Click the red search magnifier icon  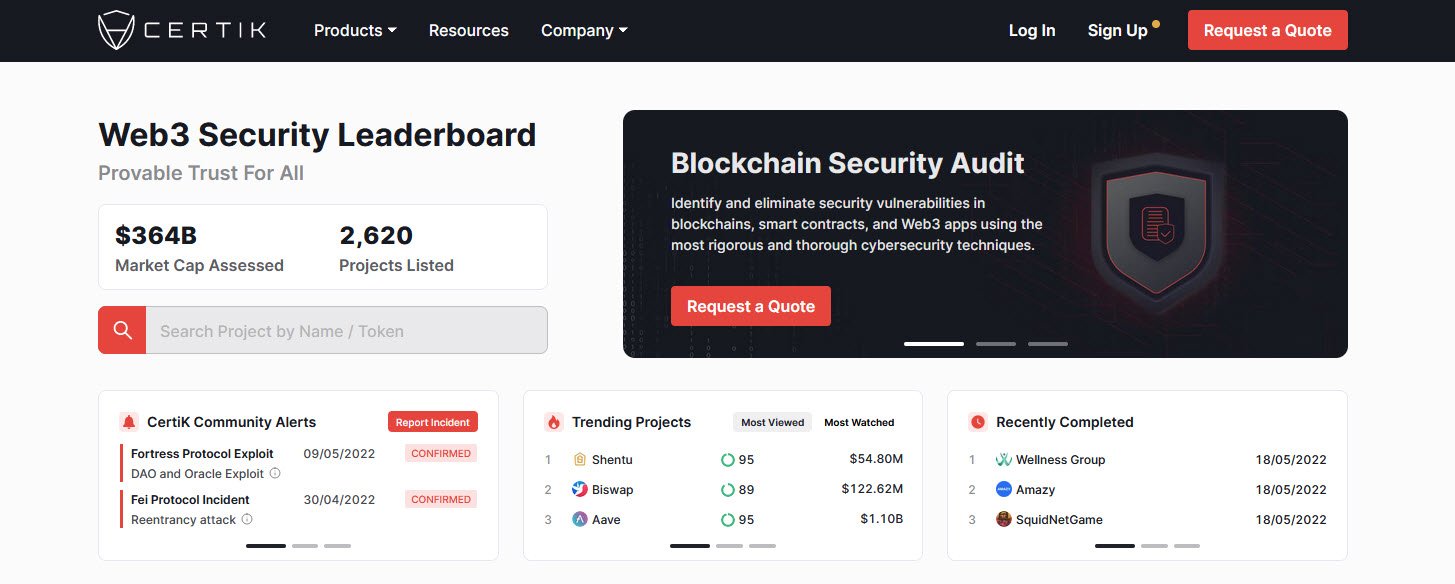point(122,330)
